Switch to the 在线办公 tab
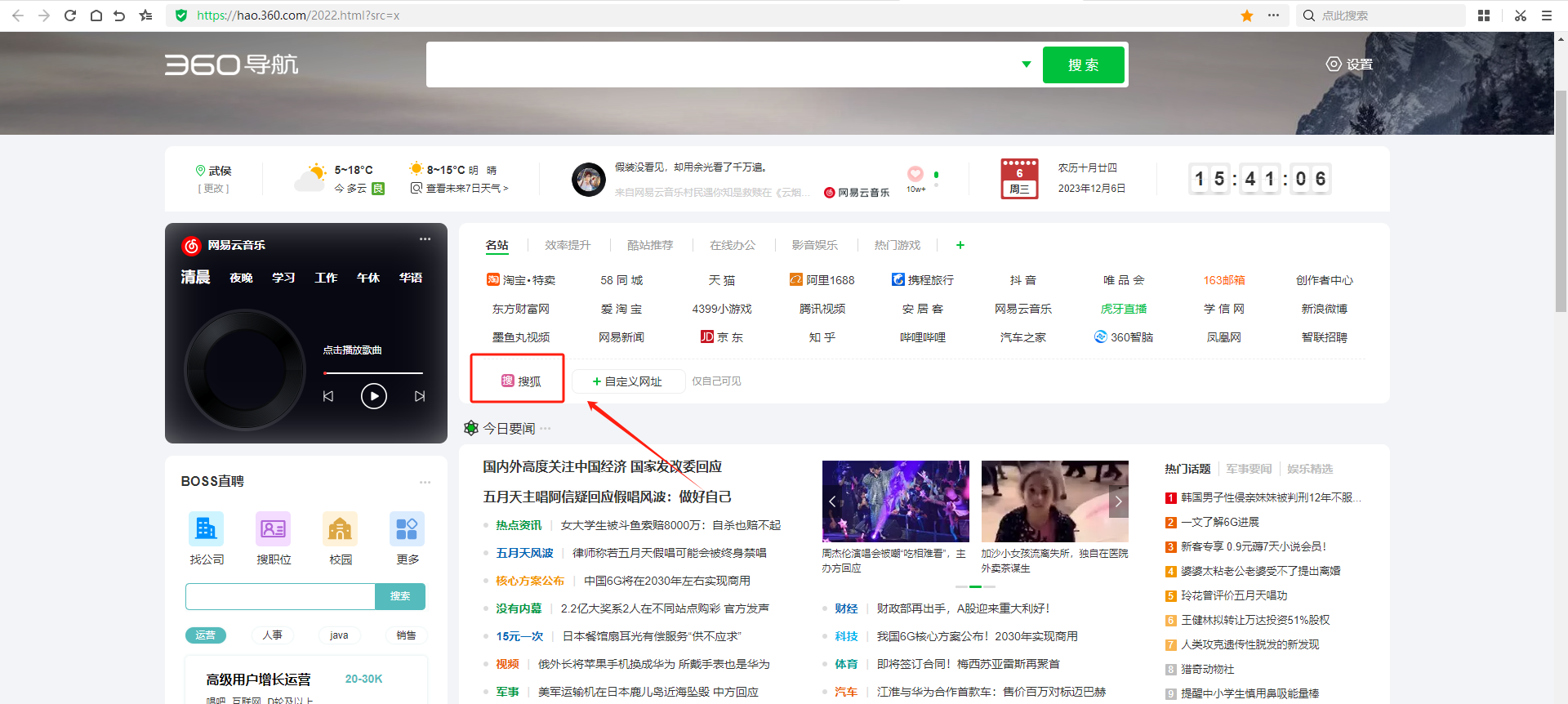The height and width of the screenshot is (704, 1568). pyautogui.click(x=733, y=245)
